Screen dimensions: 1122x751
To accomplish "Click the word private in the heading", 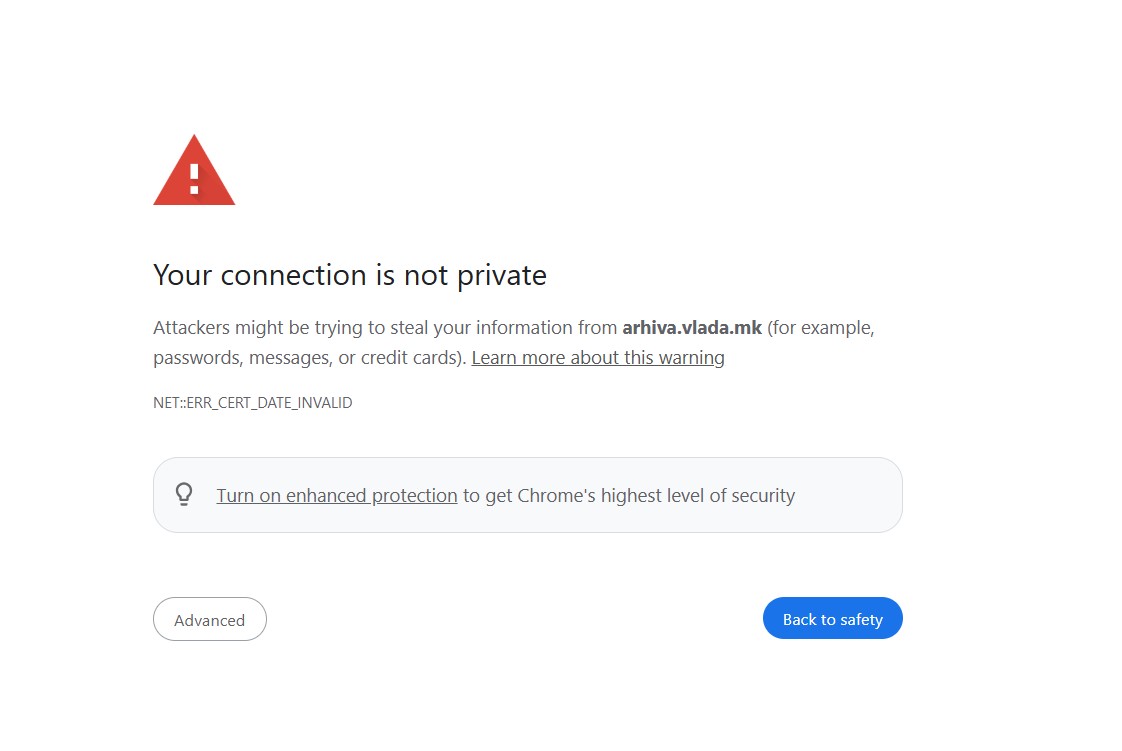I will pos(502,276).
